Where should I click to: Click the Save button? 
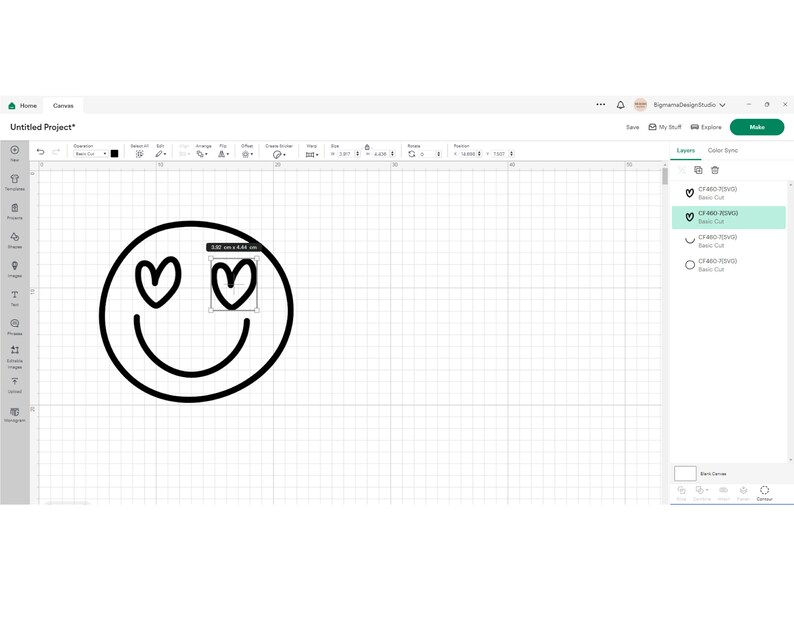pos(632,127)
